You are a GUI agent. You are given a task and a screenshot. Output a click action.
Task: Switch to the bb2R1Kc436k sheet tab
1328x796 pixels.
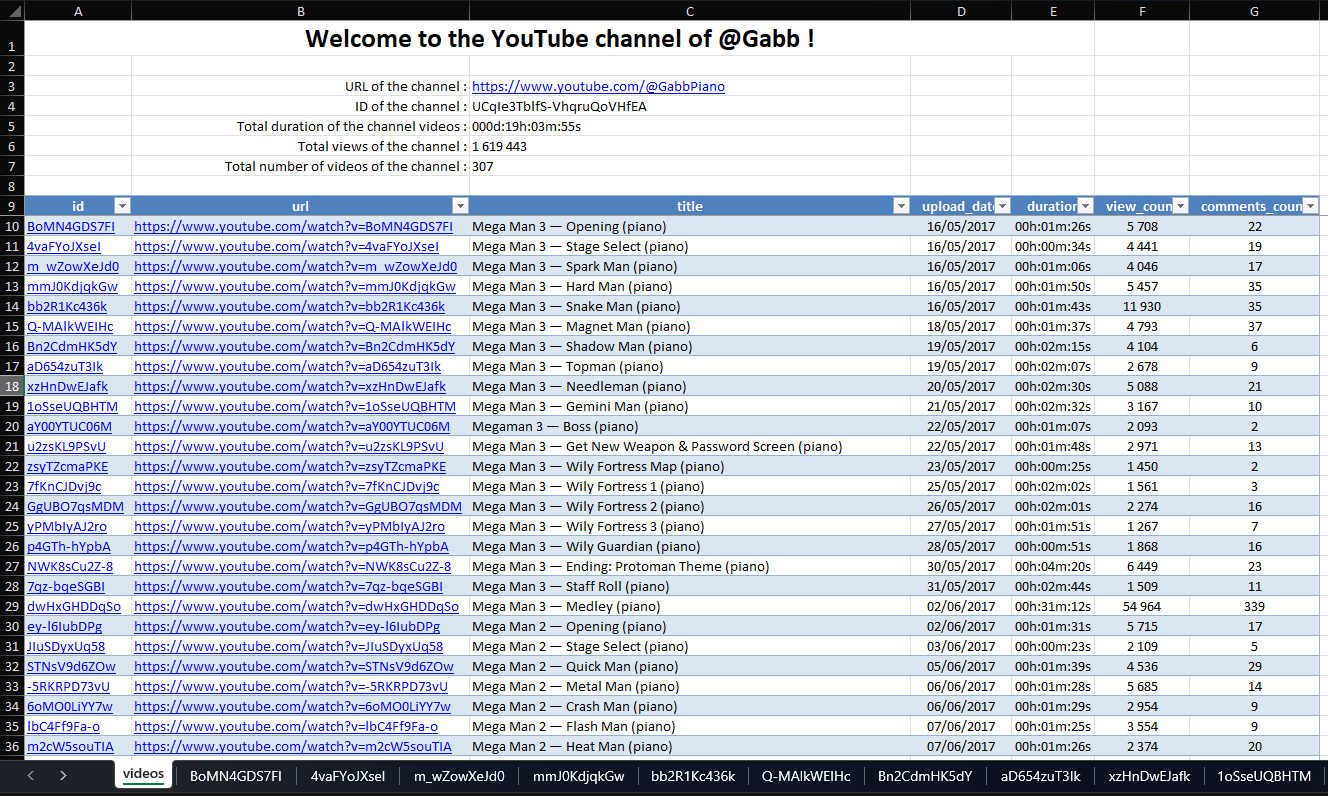[x=693, y=776]
